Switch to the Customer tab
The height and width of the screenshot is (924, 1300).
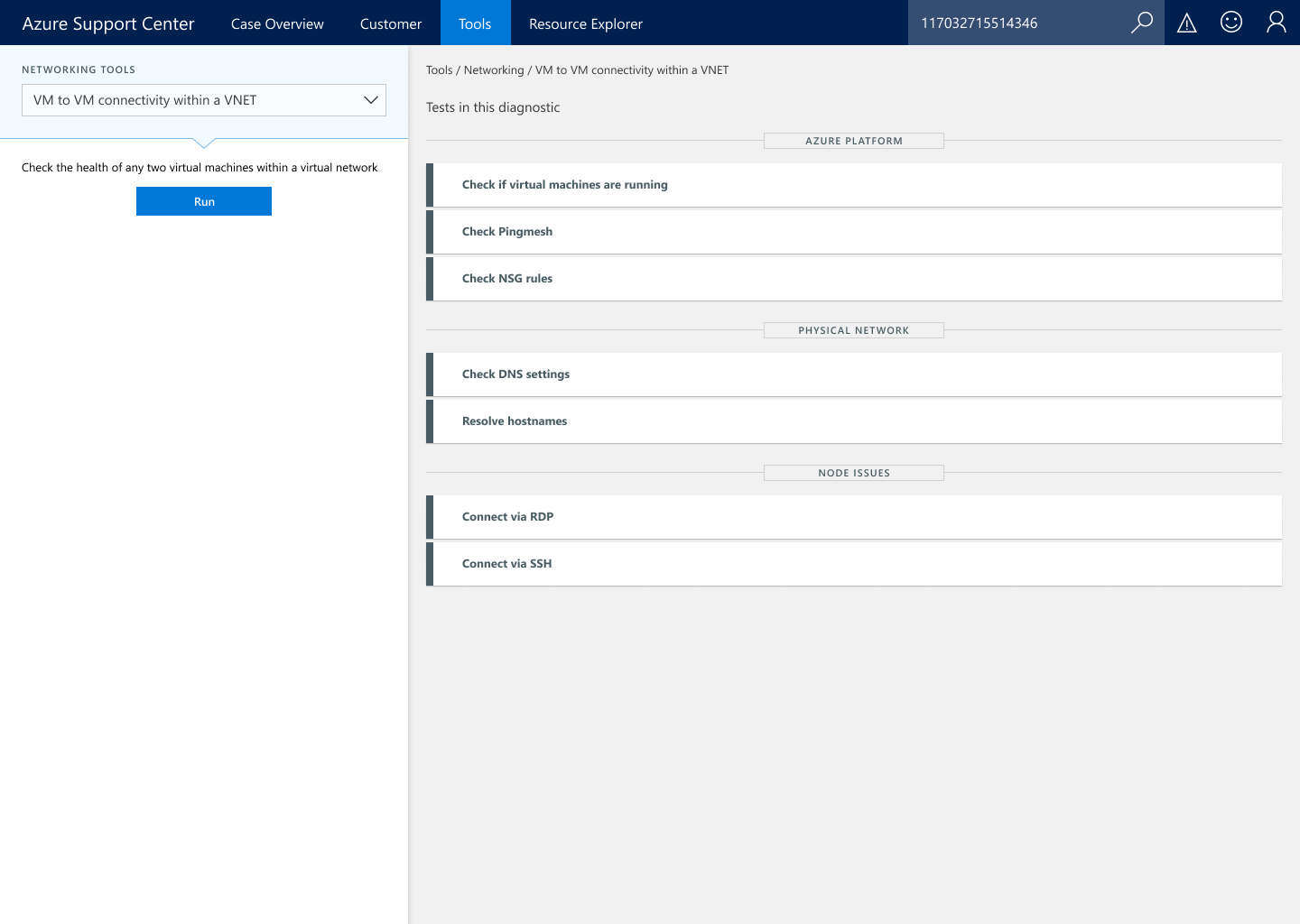tap(391, 23)
